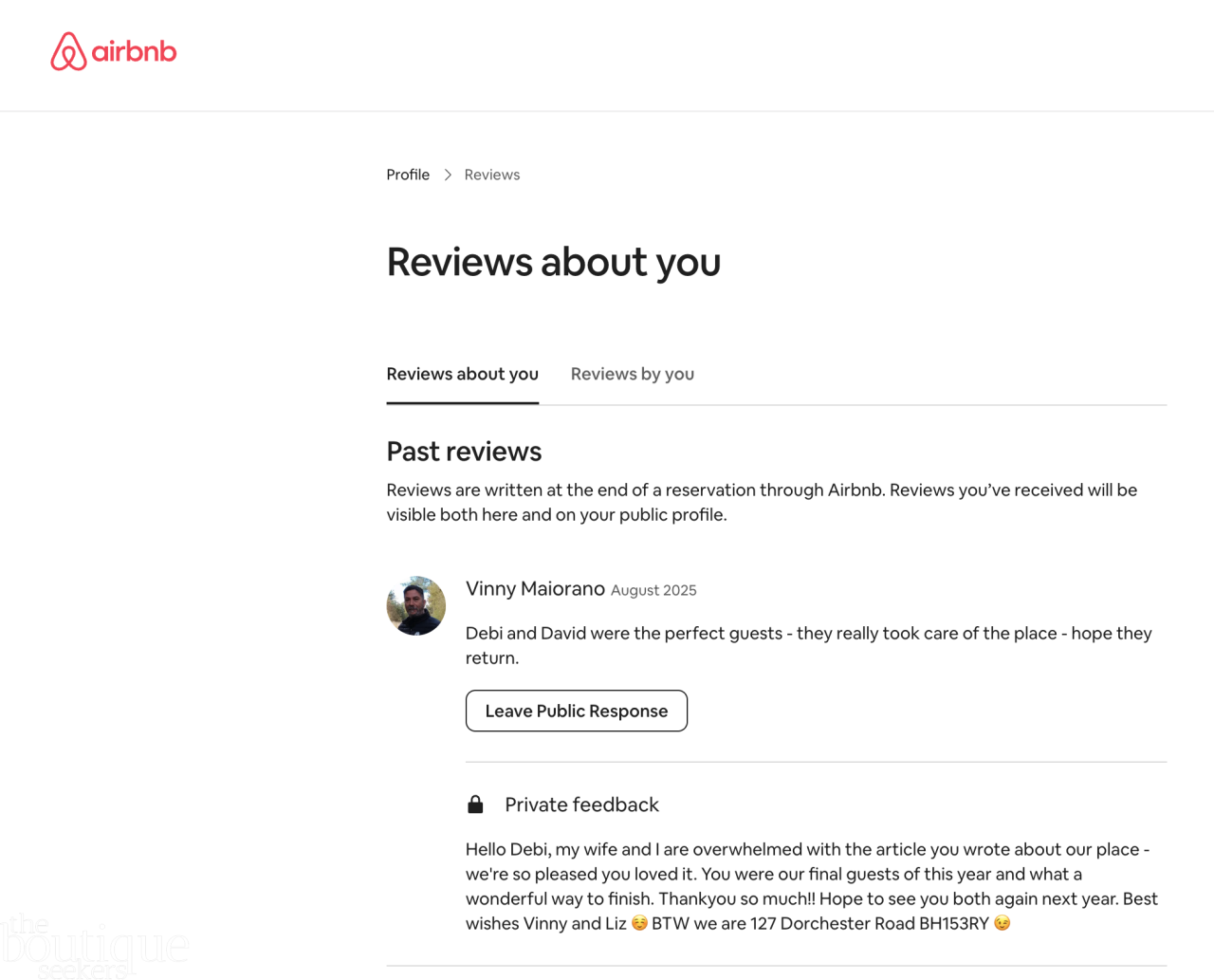Viewport: 1214px width, 980px height.
Task: Click the lock icon beside Private feedback
Action: coord(475,804)
